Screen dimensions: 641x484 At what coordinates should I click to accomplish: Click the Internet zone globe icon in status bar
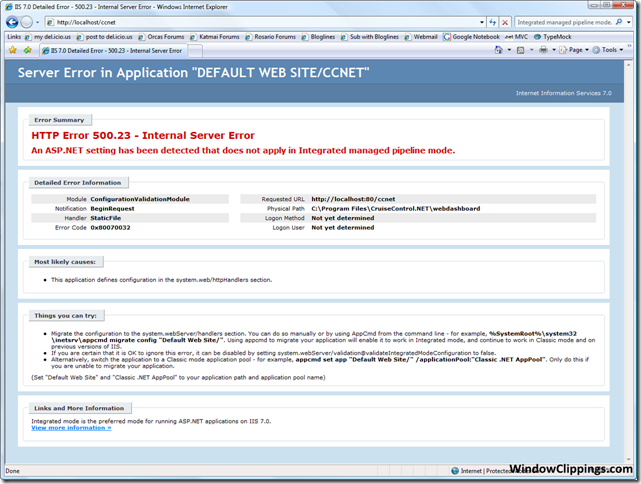tap(455, 471)
